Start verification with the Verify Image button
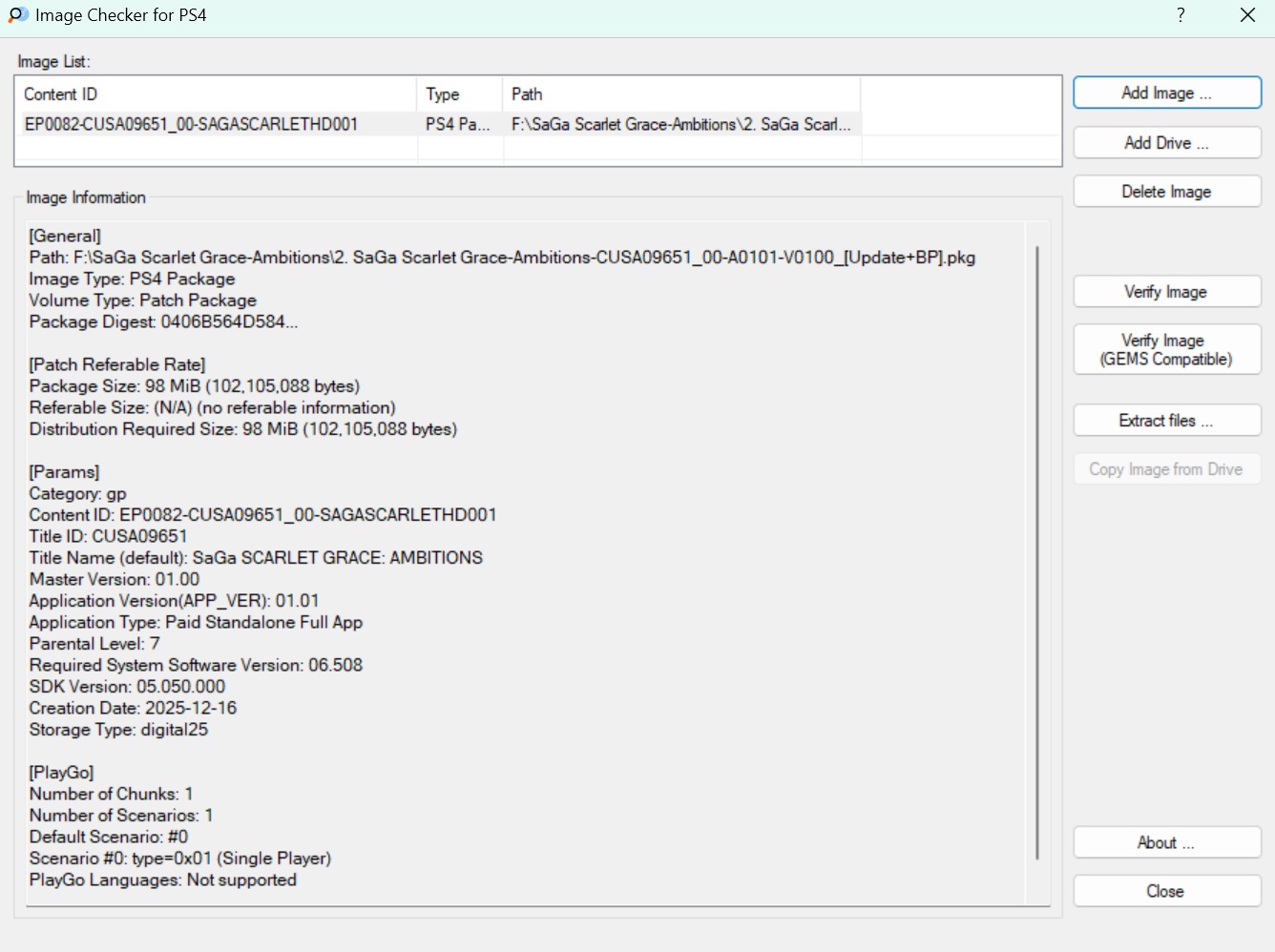 [1166, 292]
